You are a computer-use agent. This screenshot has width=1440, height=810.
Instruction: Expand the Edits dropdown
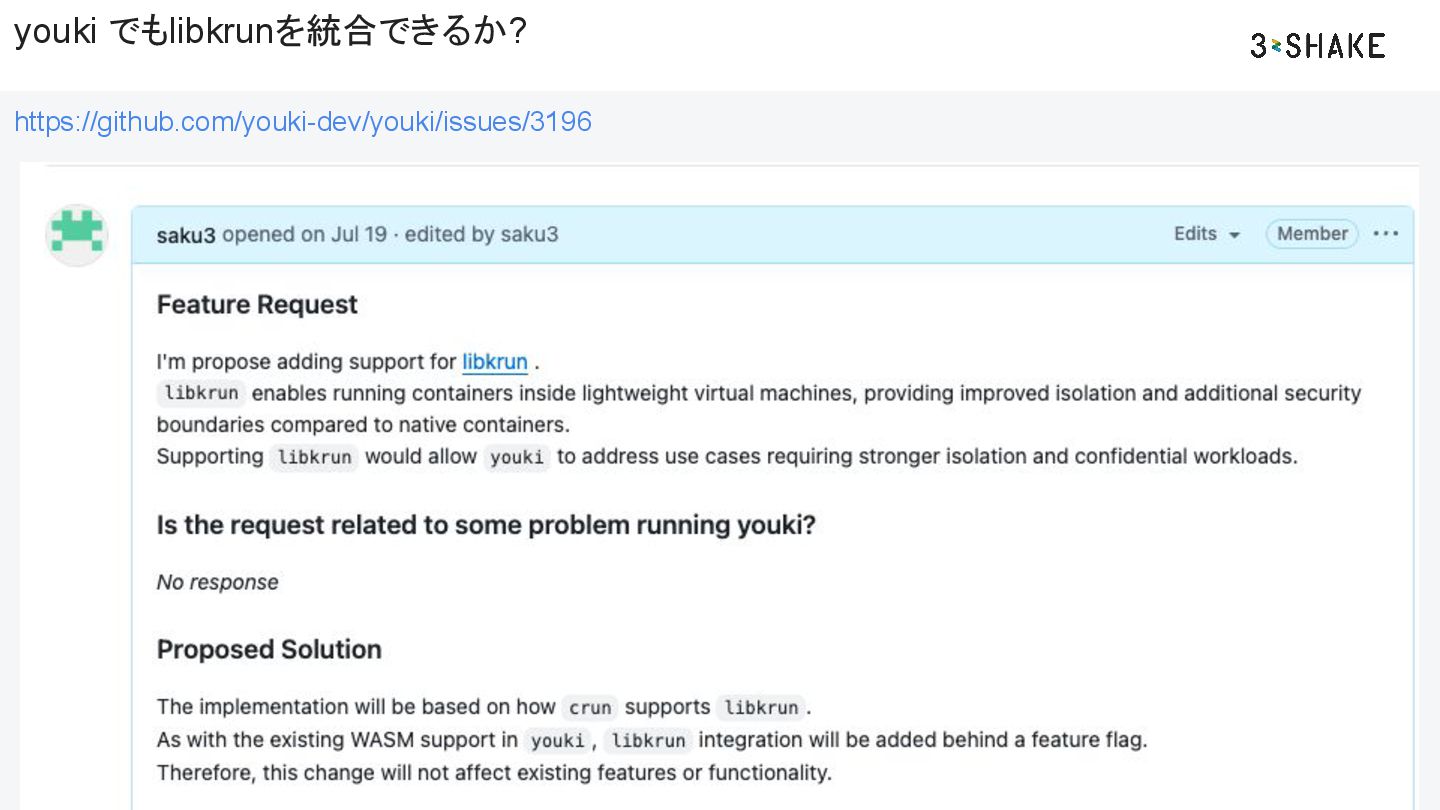coord(1207,233)
